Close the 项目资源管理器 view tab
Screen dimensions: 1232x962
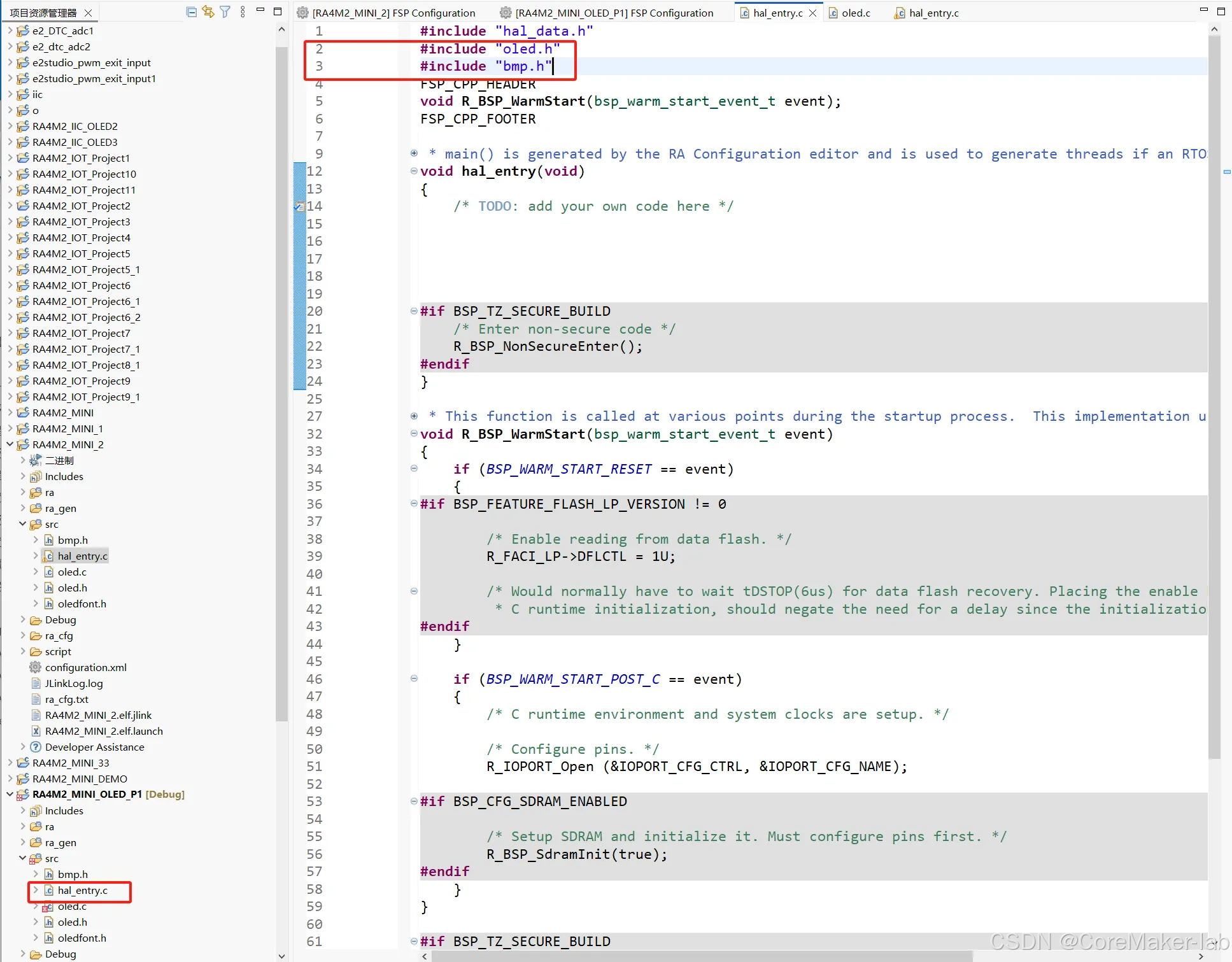(89, 13)
